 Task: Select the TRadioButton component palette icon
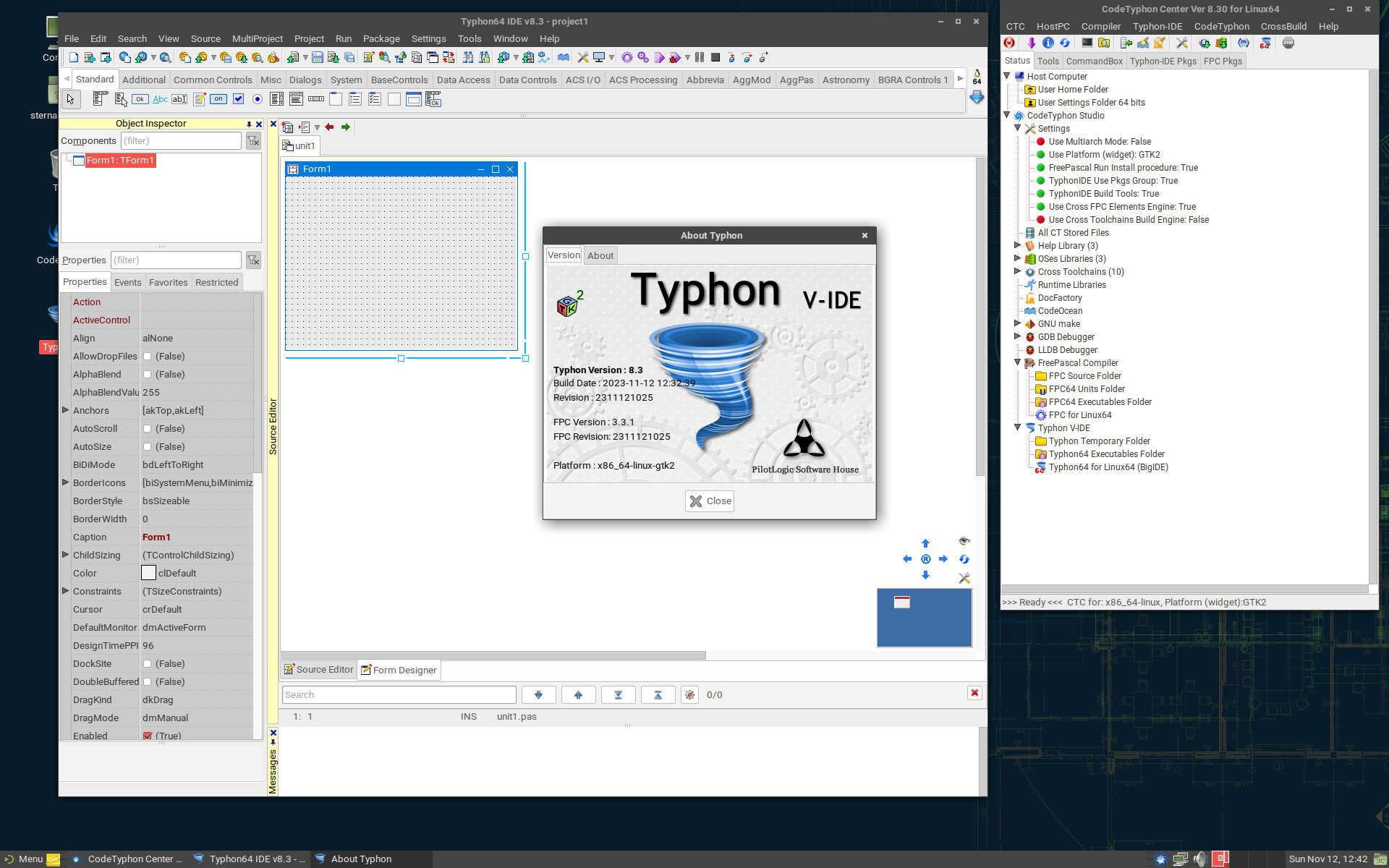point(258,99)
